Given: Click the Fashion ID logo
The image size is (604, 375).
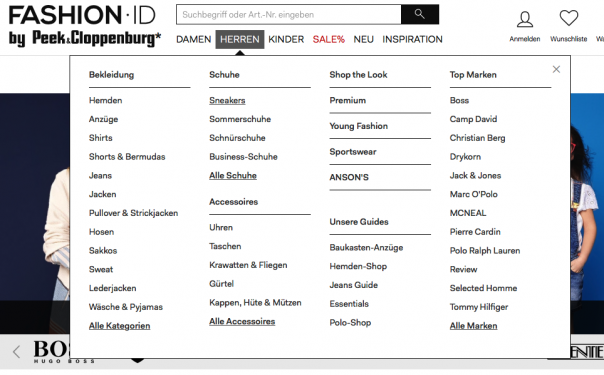Looking at the screenshot, I should pyautogui.click(x=85, y=26).
